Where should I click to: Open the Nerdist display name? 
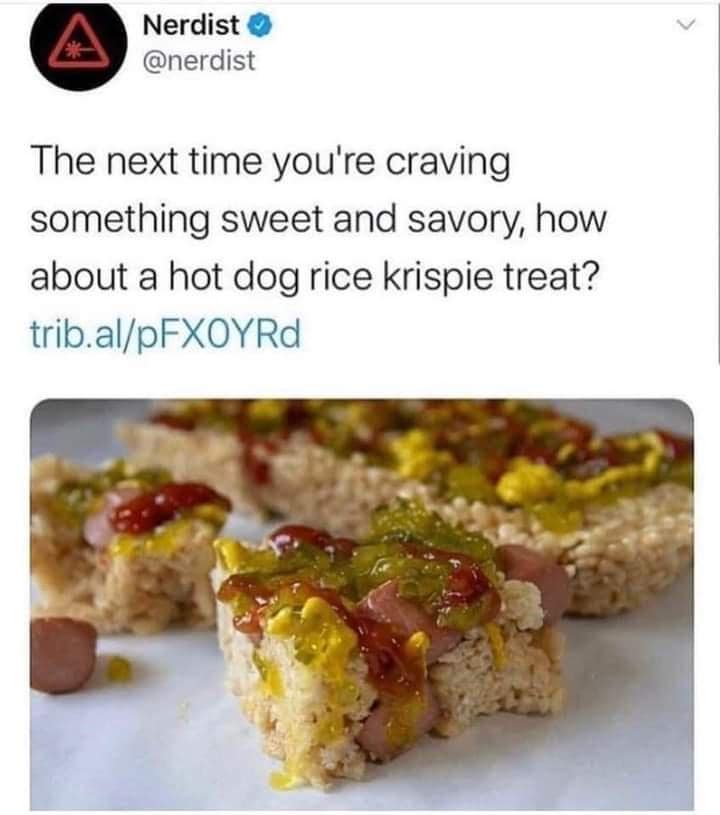pyautogui.click(x=191, y=25)
